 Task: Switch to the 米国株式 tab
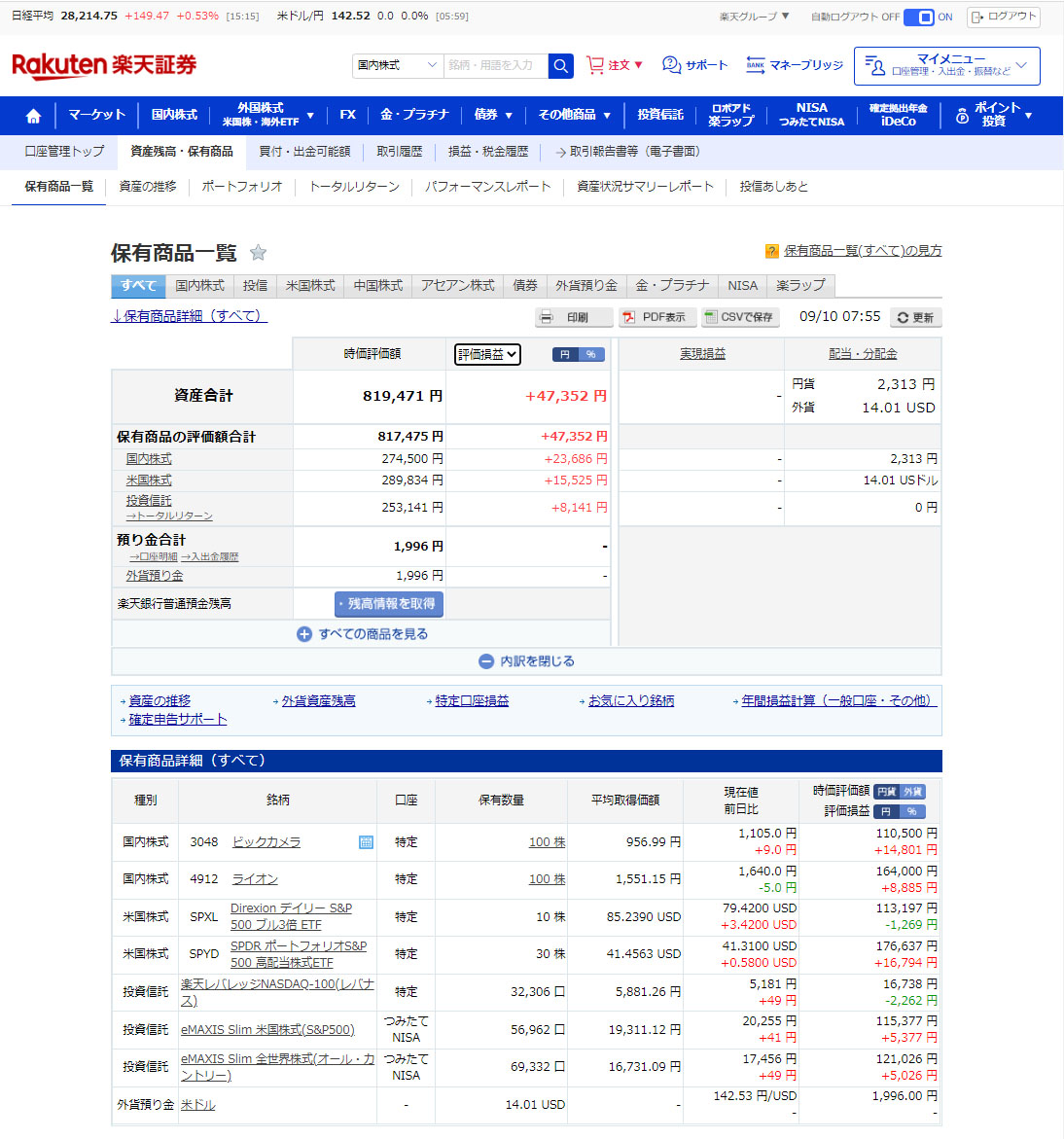point(310,286)
